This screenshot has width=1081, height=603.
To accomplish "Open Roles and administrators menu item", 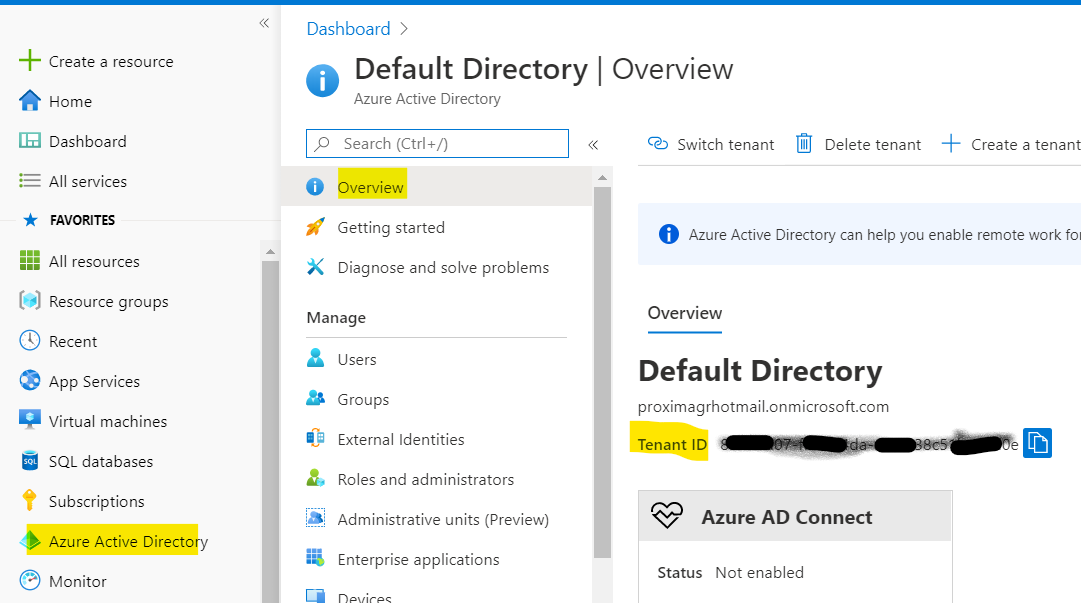I will tap(425, 479).
